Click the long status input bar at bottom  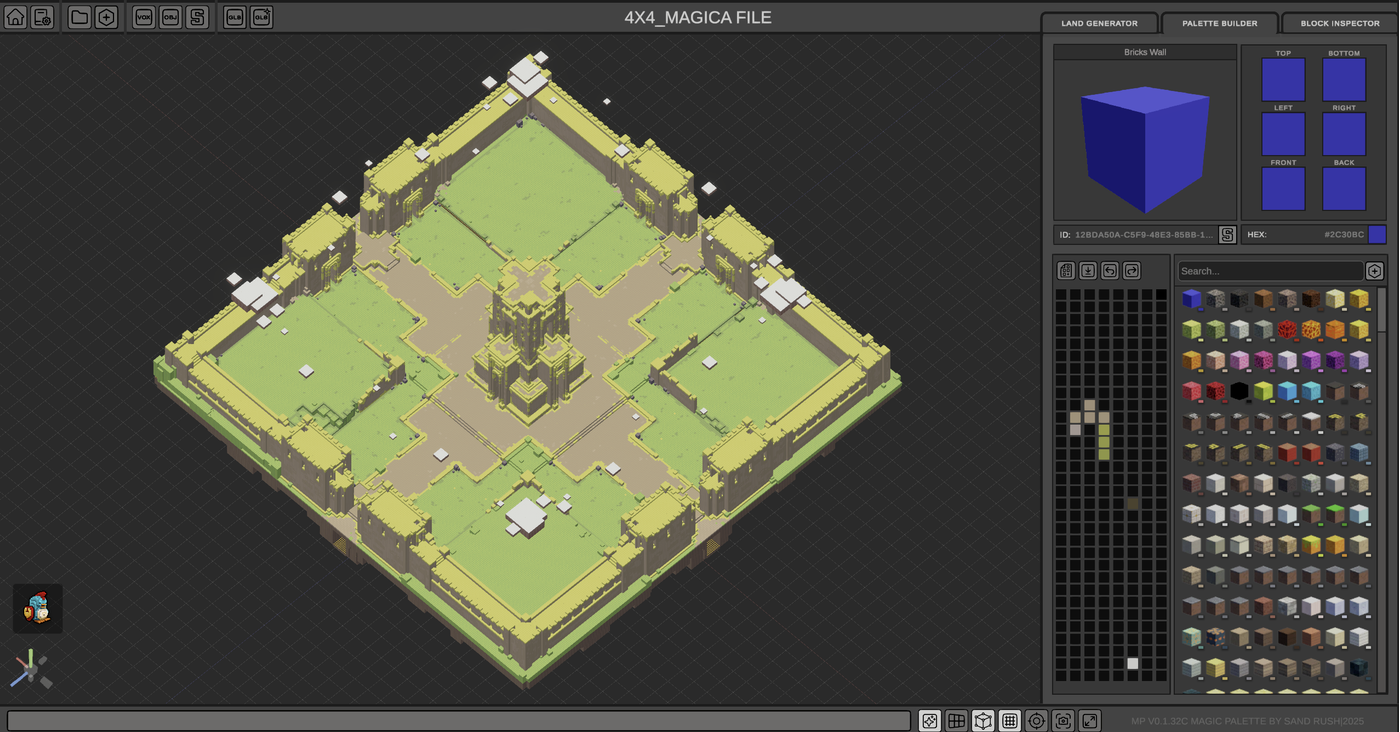459,720
